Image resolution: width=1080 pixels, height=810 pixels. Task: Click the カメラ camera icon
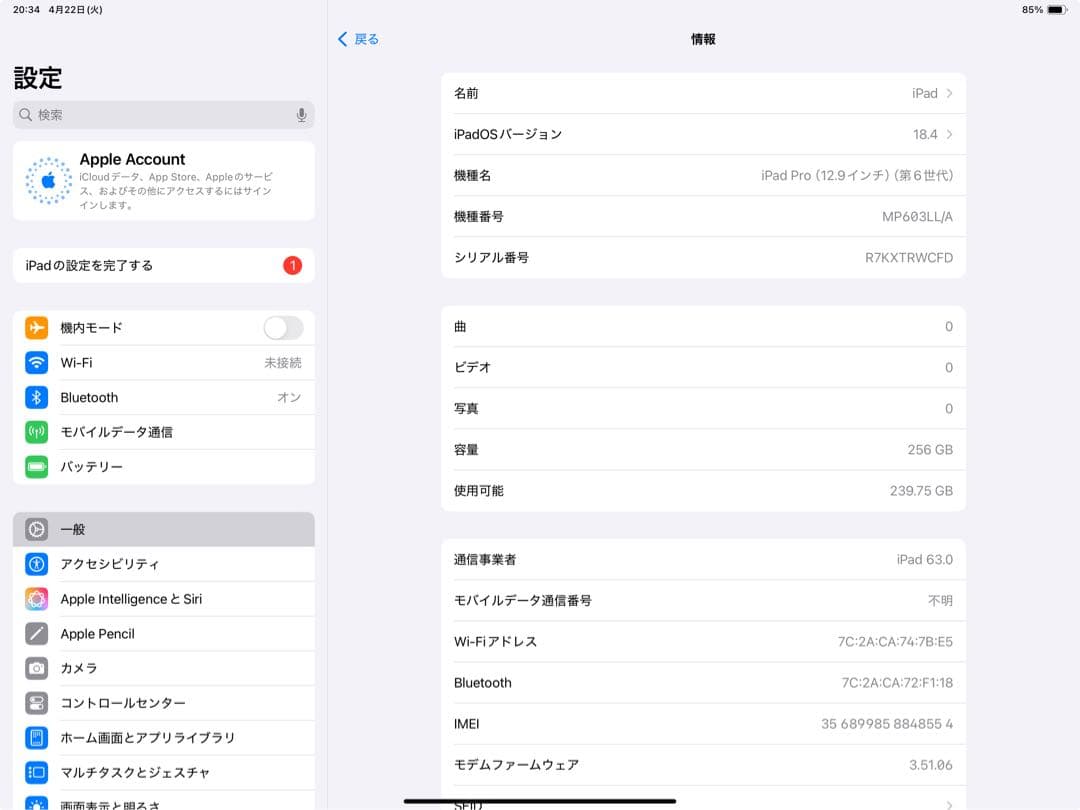pos(37,668)
